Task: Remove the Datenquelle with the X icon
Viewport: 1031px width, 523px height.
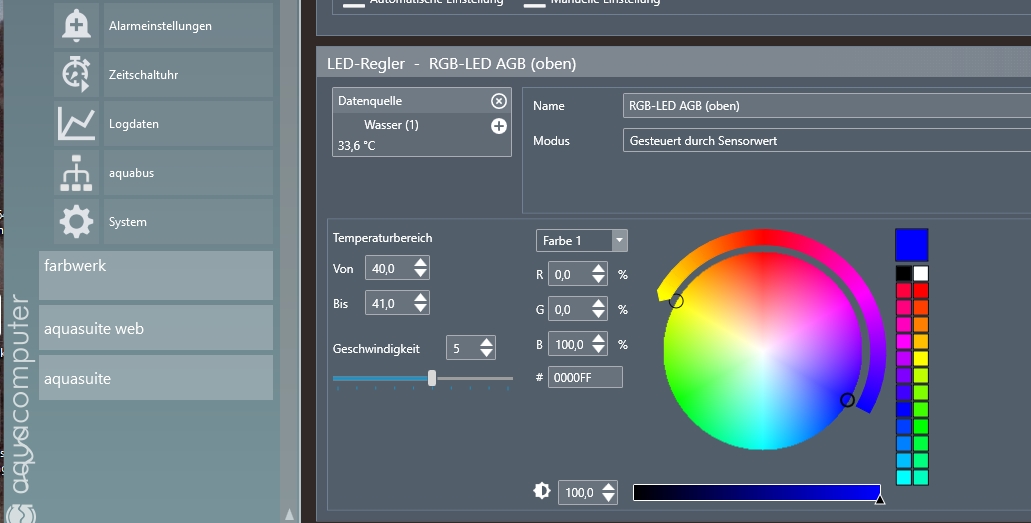Action: tap(499, 101)
